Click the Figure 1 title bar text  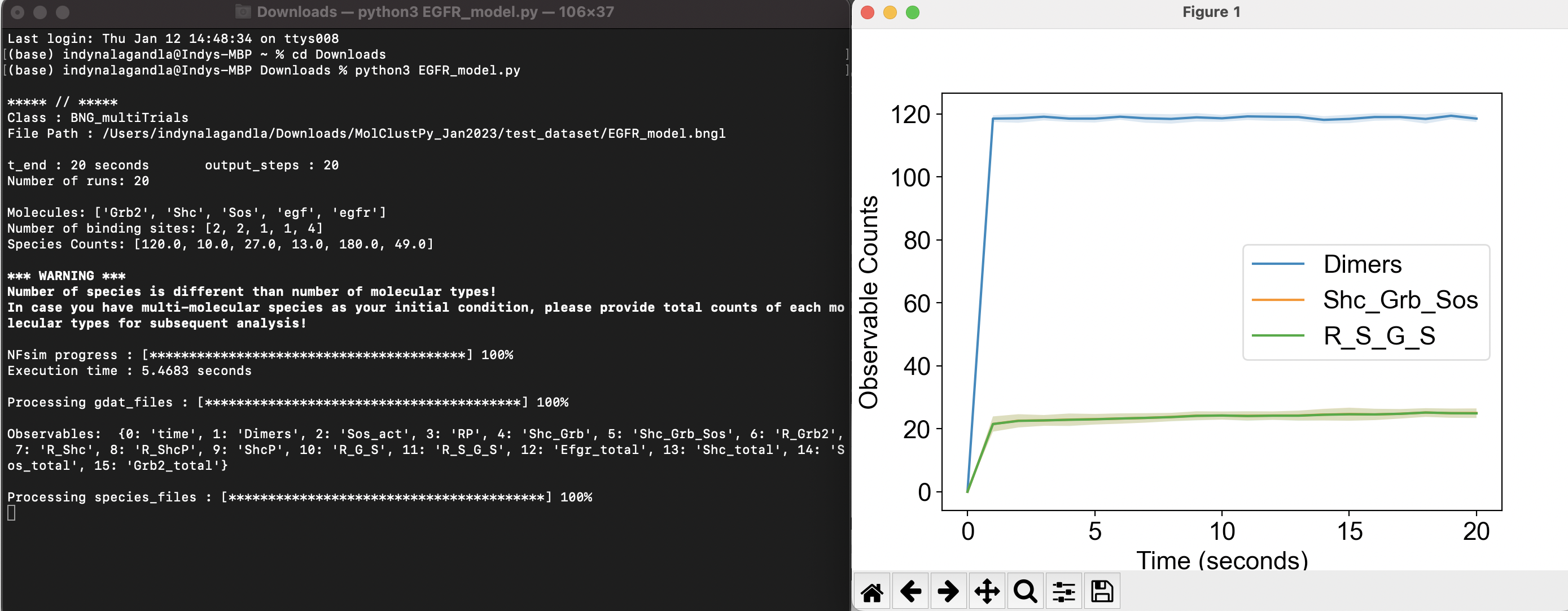(x=1211, y=12)
